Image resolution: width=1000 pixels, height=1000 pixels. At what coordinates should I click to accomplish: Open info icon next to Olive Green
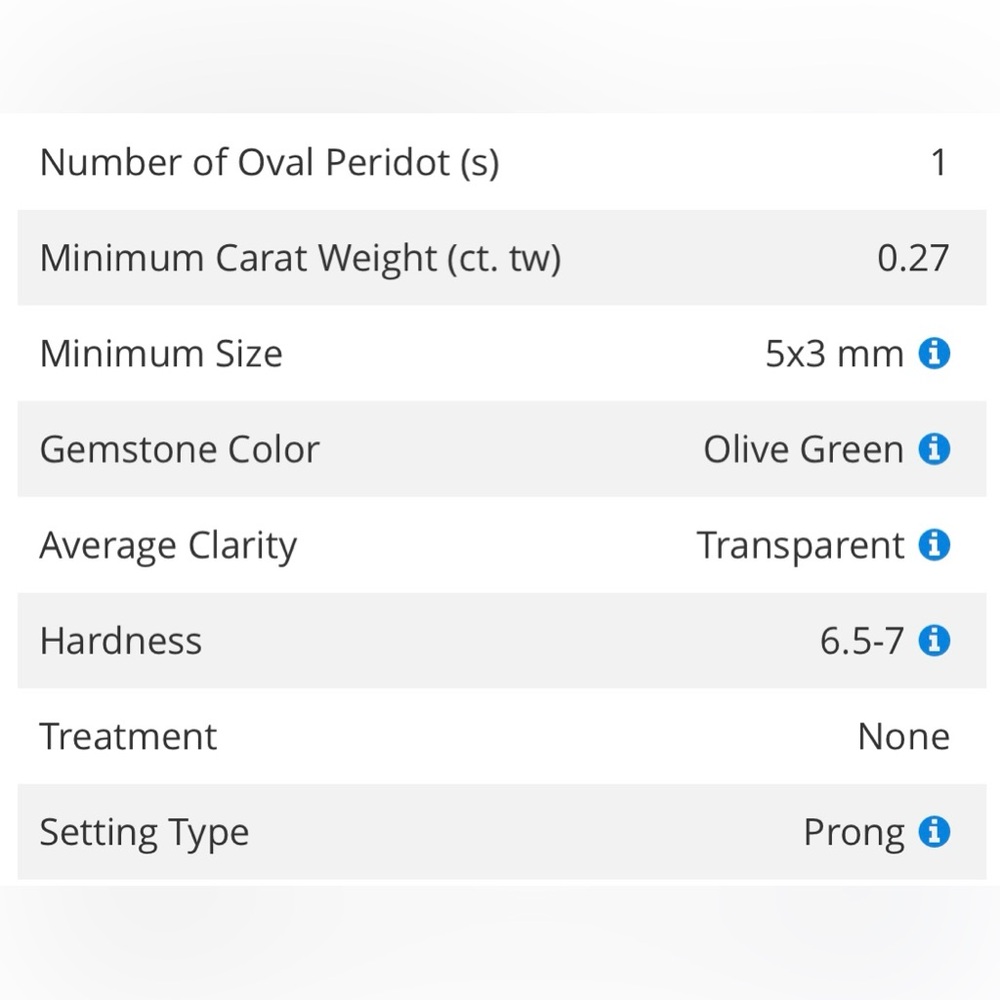pos(934,449)
